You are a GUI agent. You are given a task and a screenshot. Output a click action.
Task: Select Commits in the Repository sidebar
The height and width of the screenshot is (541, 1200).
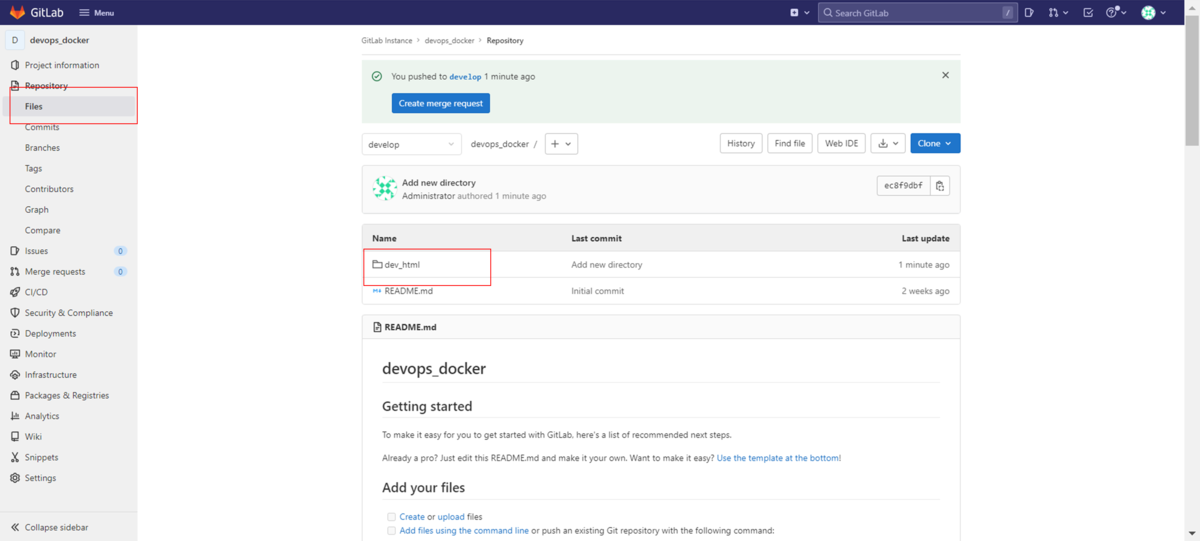point(42,127)
